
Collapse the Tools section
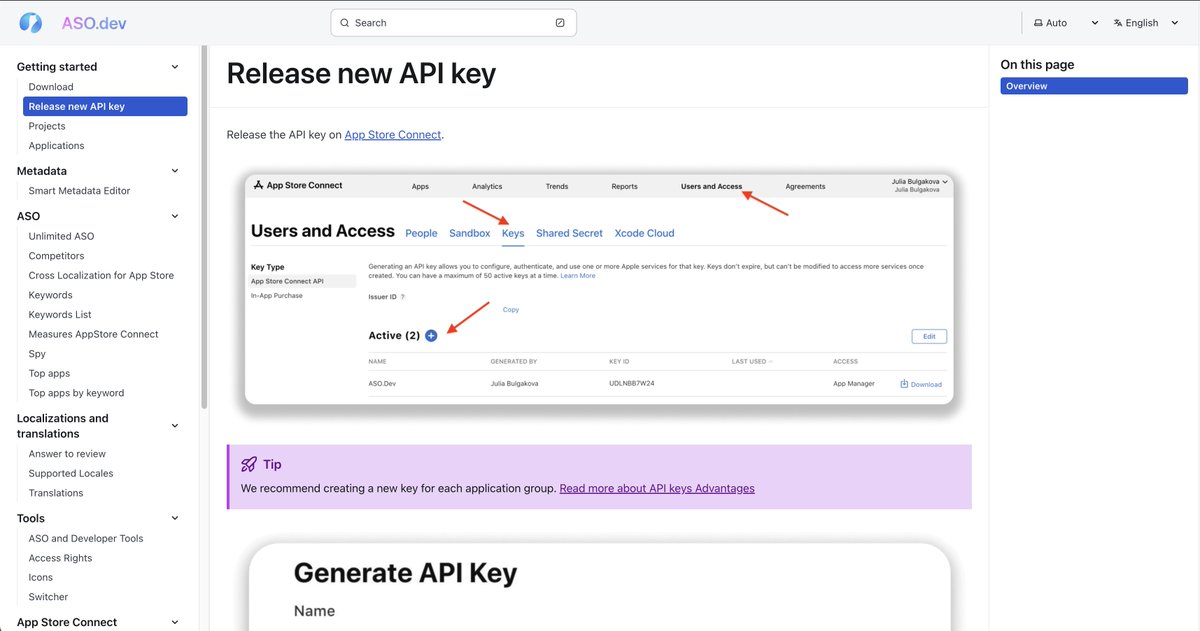[x=175, y=518]
